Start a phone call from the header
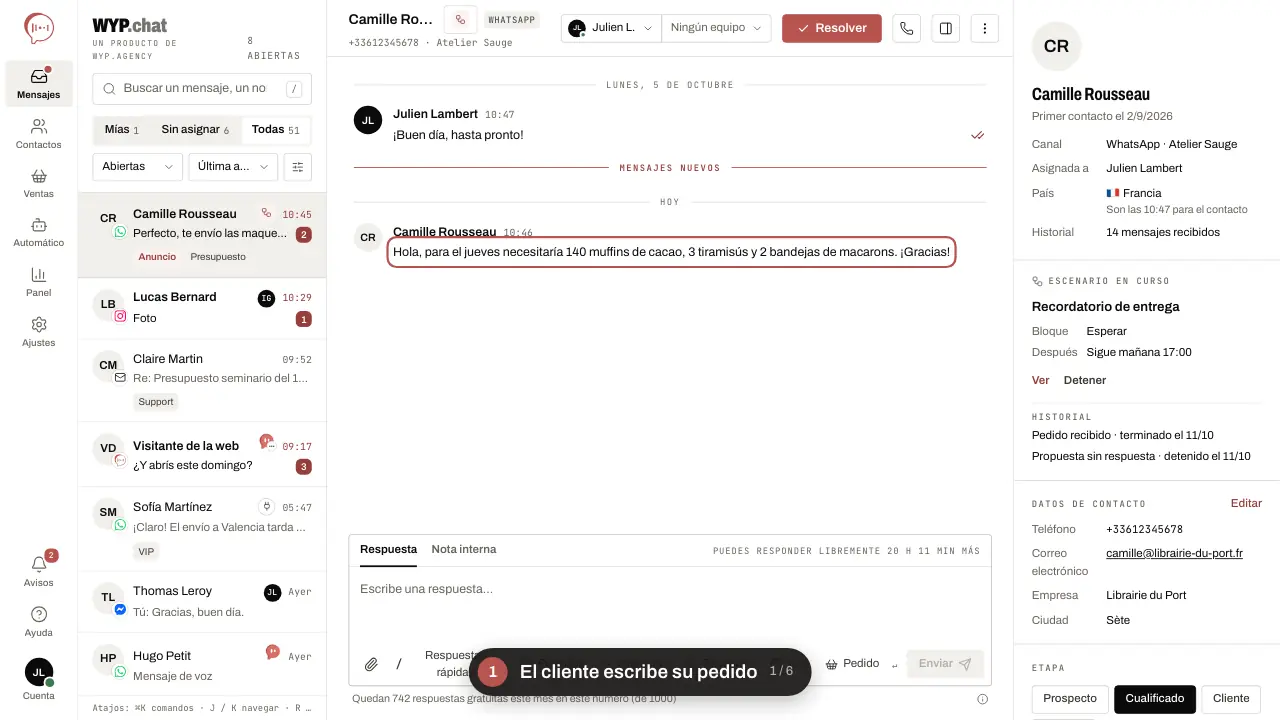The width and height of the screenshot is (1280, 720). (x=907, y=28)
